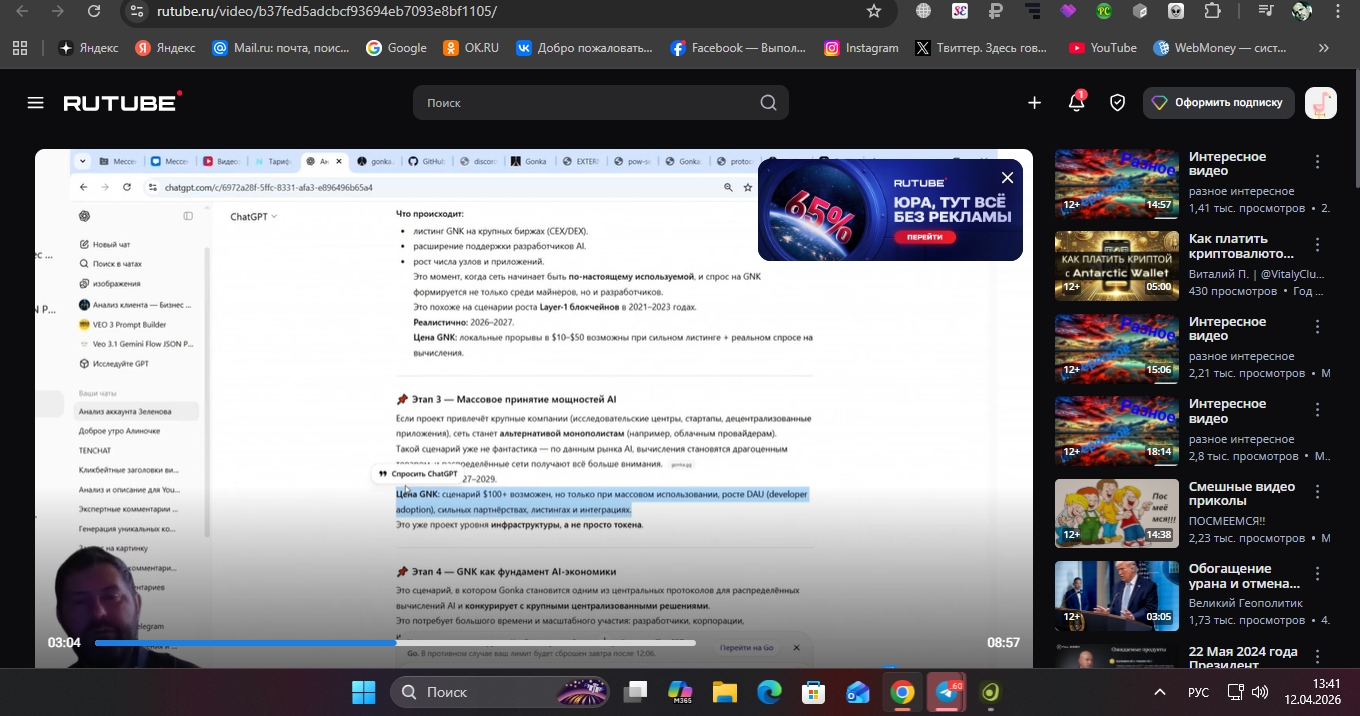This screenshot has width=1360, height=716.
Task: Click the purple heart extension icon
Action: [x=1068, y=11]
